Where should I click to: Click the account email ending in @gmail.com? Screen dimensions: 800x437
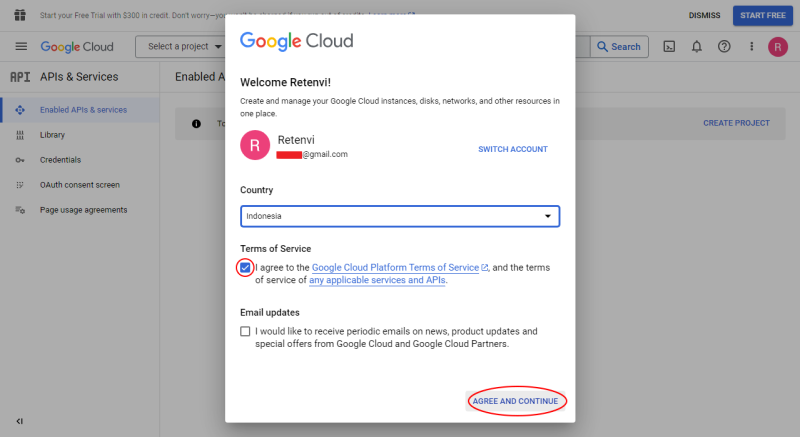pyautogui.click(x=312, y=154)
